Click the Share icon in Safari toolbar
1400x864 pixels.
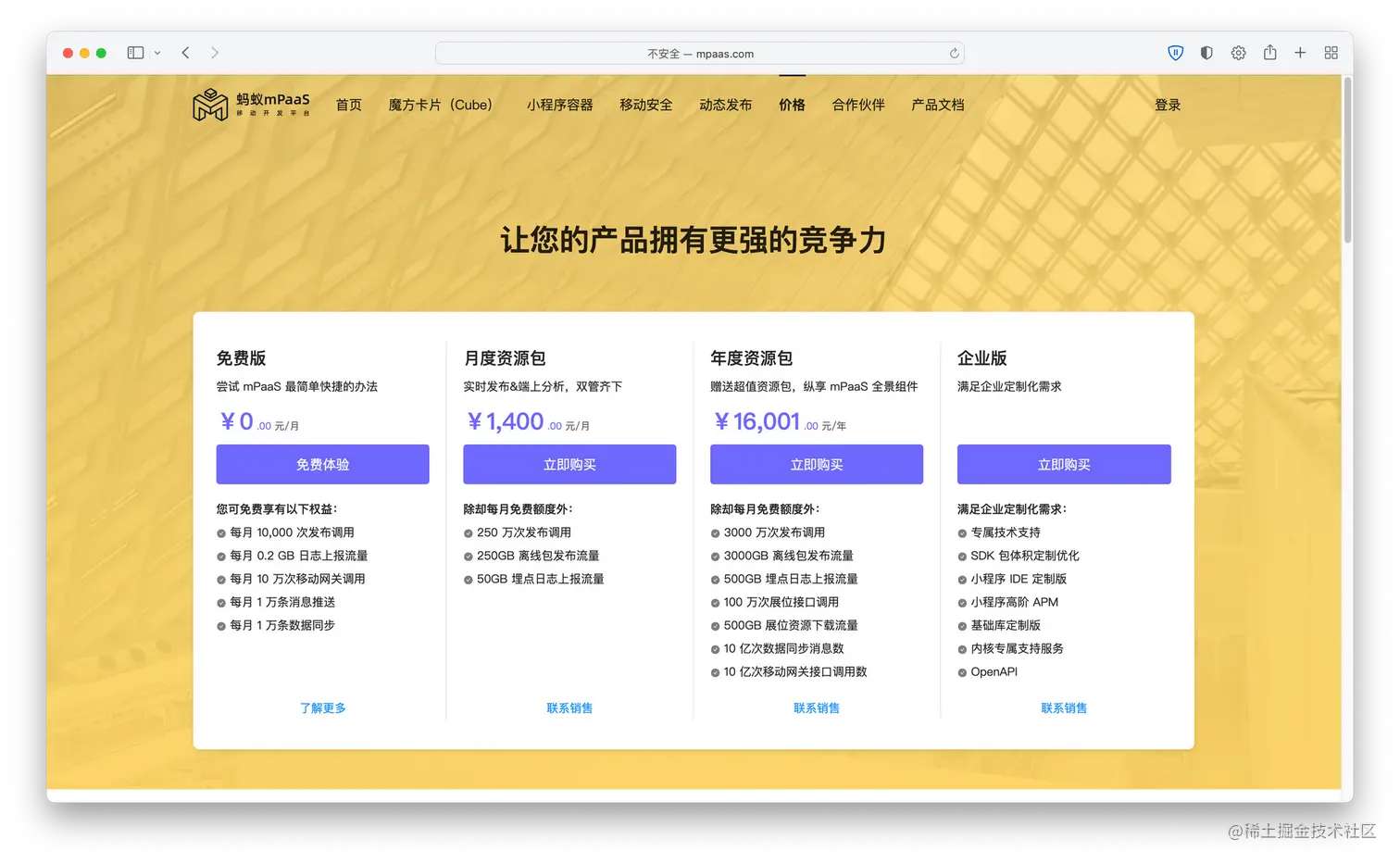point(1269,52)
